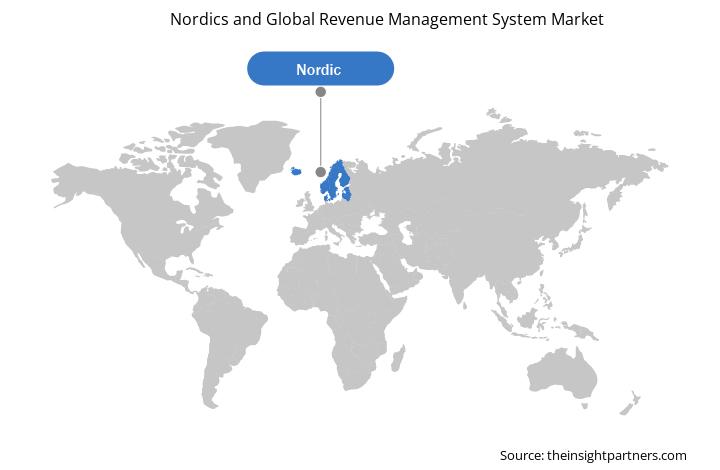Click the gray marker dot beside Scandinavia
Viewport: 720px width, 470px height.
point(321,172)
